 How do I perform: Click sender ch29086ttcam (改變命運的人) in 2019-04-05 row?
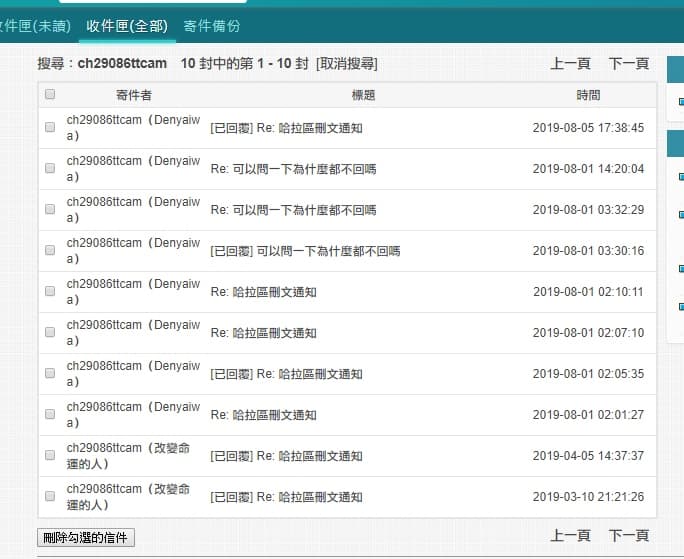tap(128, 456)
